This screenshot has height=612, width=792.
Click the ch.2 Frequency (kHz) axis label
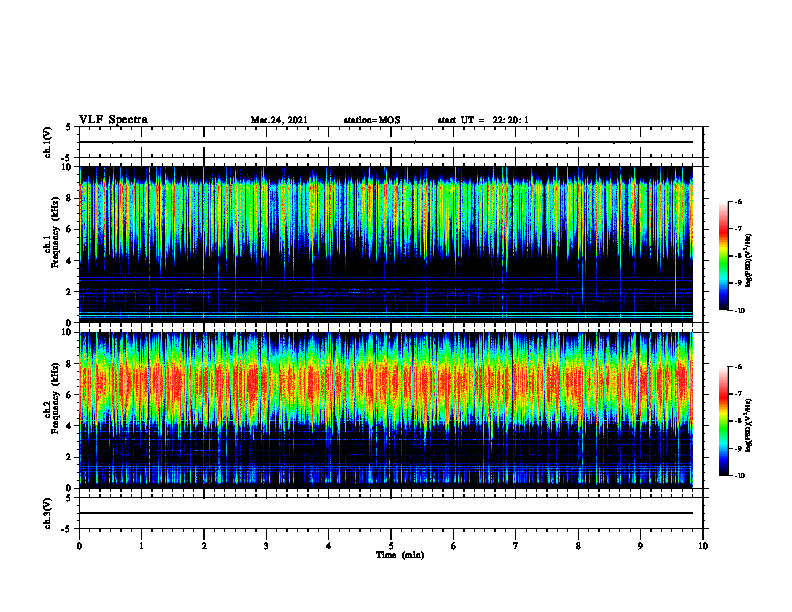coord(52,397)
